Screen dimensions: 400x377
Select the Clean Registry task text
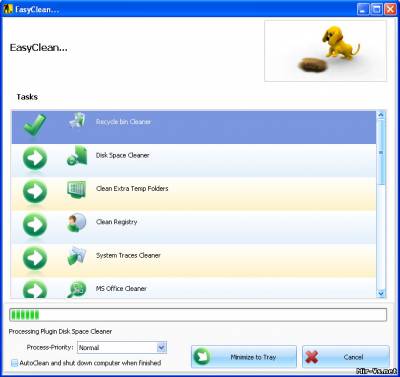point(116,222)
